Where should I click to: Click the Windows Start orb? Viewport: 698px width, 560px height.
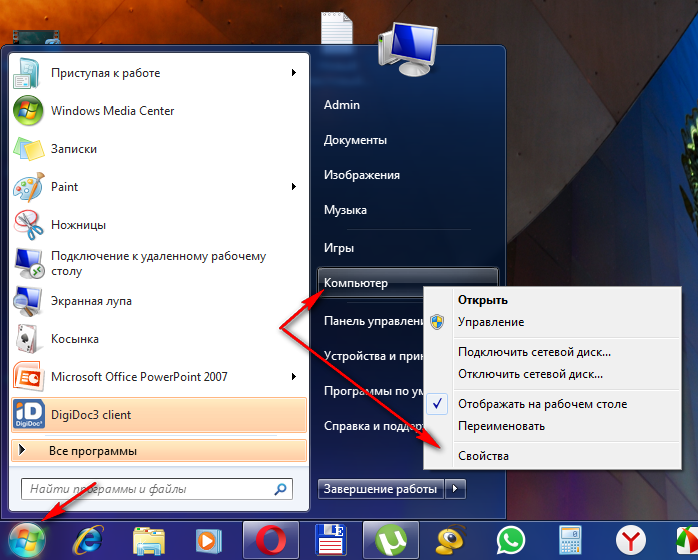point(26,540)
